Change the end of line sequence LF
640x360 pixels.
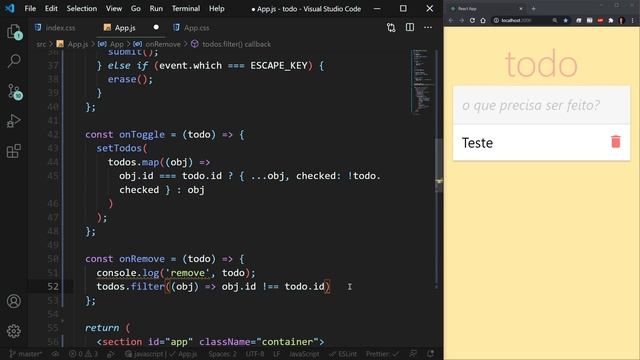tap(276, 354)
